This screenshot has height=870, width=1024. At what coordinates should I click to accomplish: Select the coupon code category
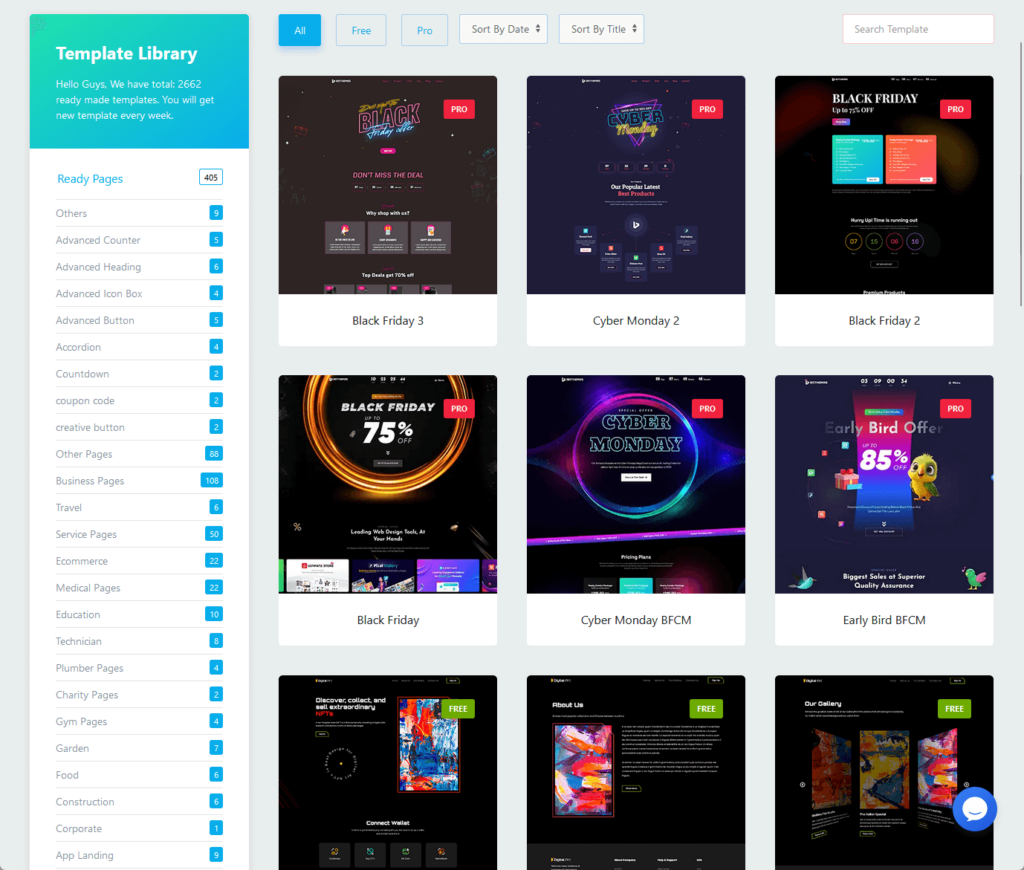pos(138,401)
